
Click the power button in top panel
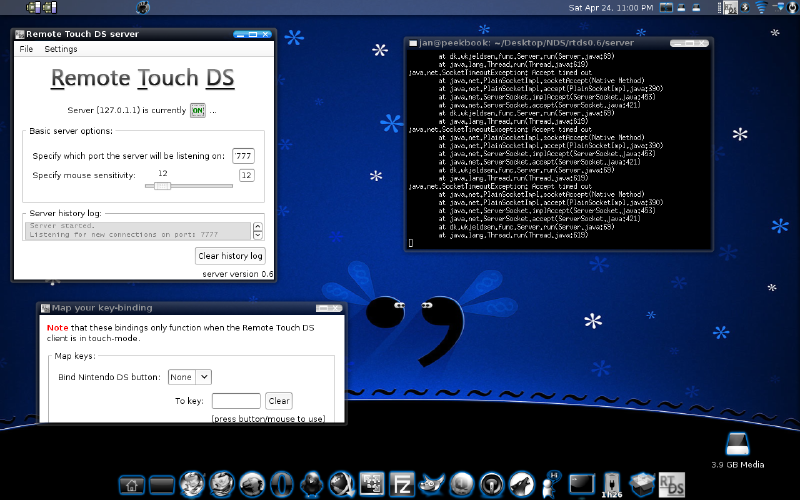(x=794, y=7)
